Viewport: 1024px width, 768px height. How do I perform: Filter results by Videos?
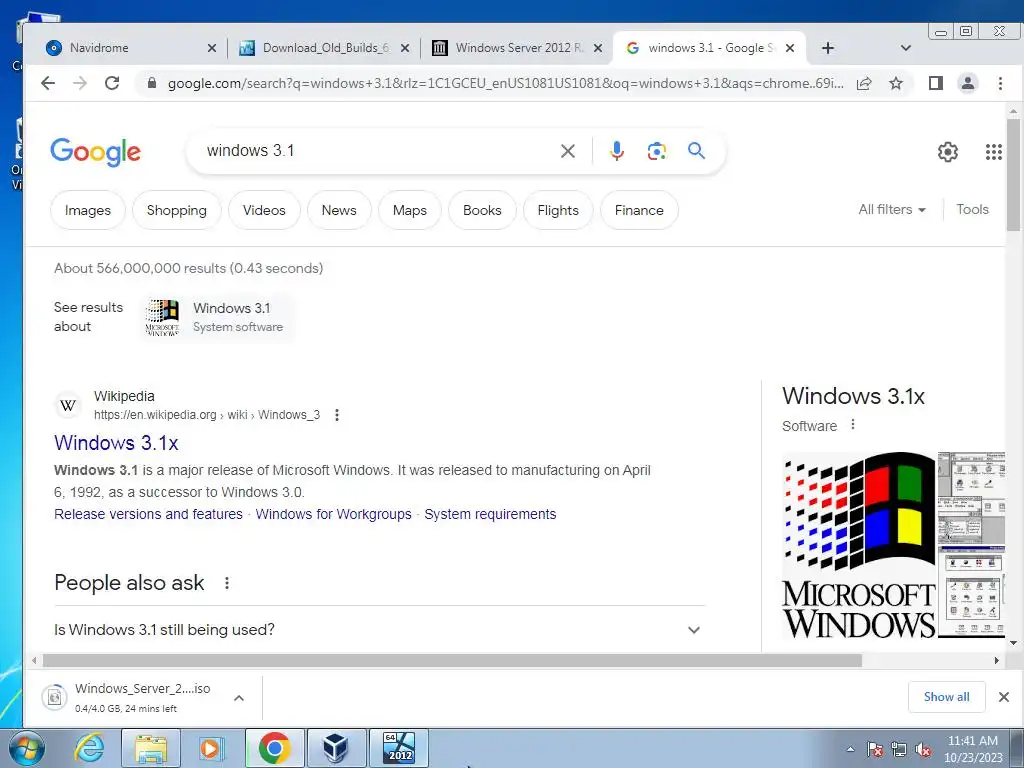(264, 210)
